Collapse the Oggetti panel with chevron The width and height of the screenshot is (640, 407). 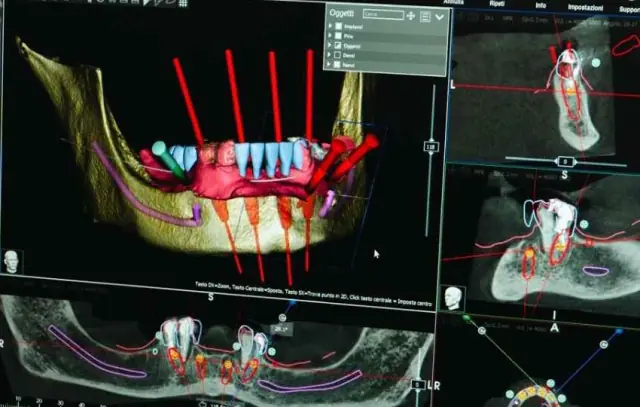[440, 17]
